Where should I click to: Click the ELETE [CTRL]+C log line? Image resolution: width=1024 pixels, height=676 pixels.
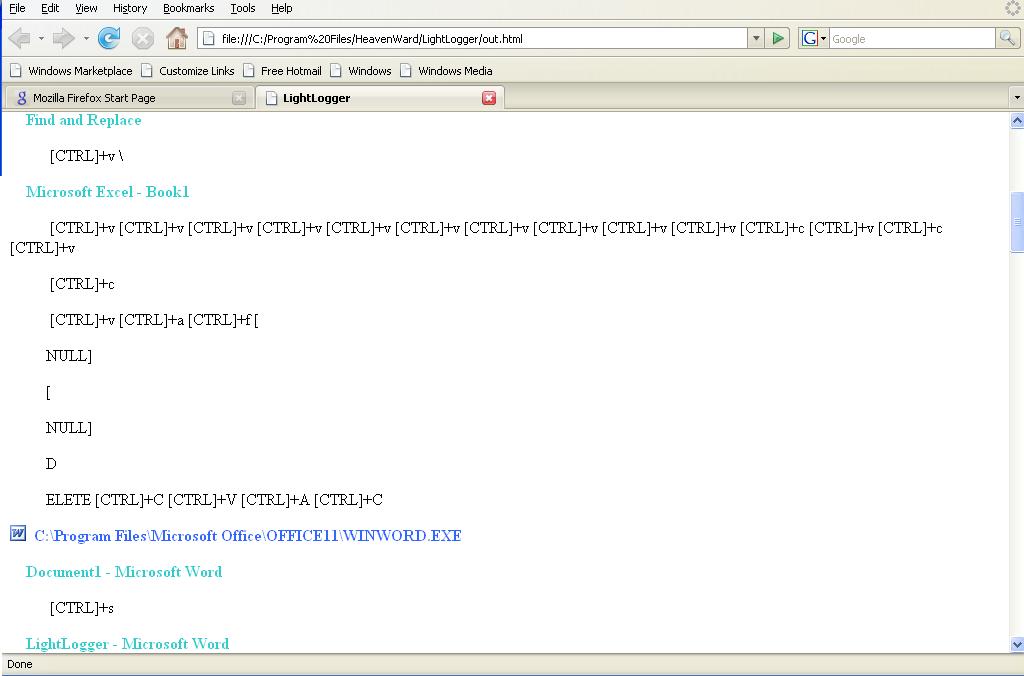click(214, 500)
